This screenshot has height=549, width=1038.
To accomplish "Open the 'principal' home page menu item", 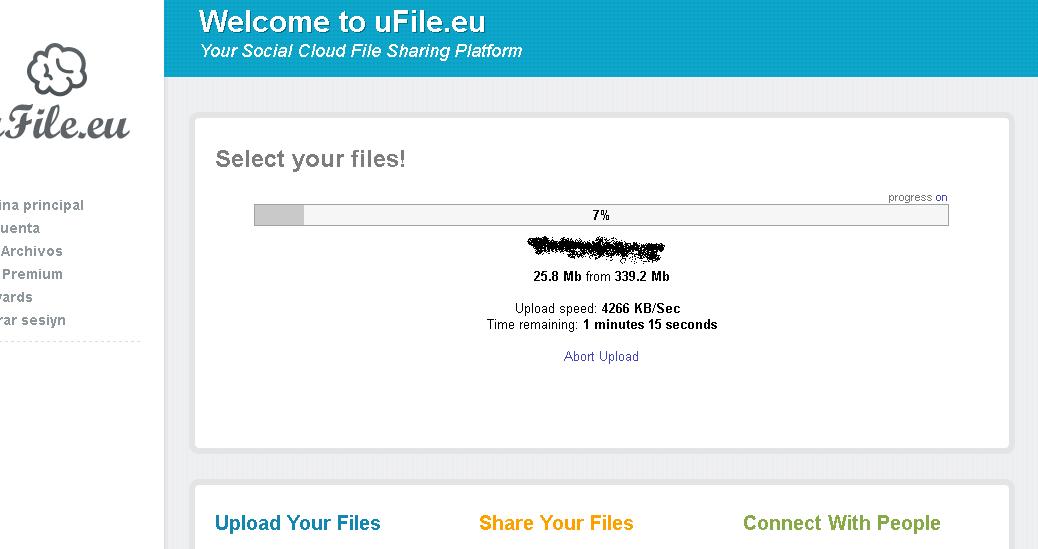I will point(42,205).
